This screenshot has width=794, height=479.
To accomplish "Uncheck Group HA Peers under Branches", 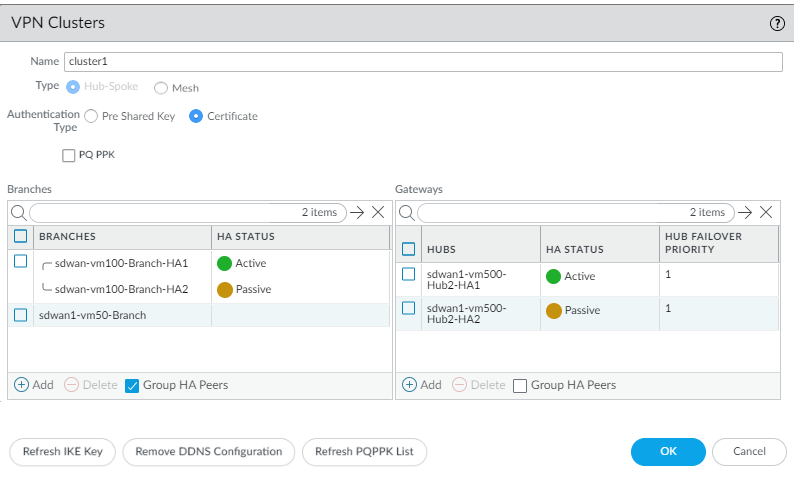I will coord(131,386).
